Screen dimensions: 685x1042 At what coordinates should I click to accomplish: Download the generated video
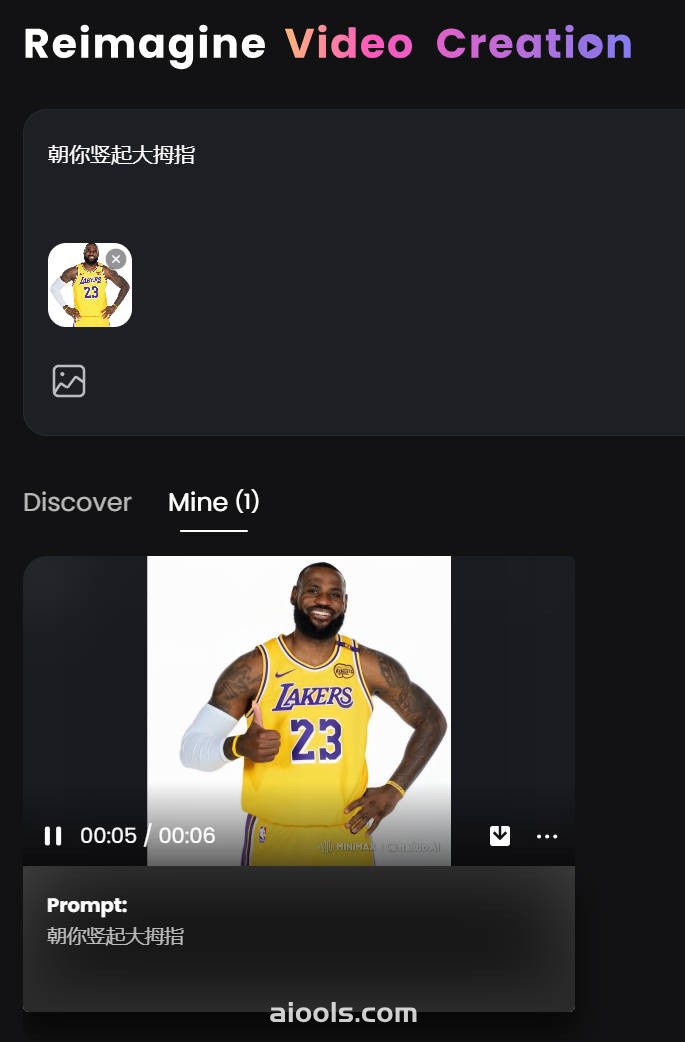click(x=500, y=835)
